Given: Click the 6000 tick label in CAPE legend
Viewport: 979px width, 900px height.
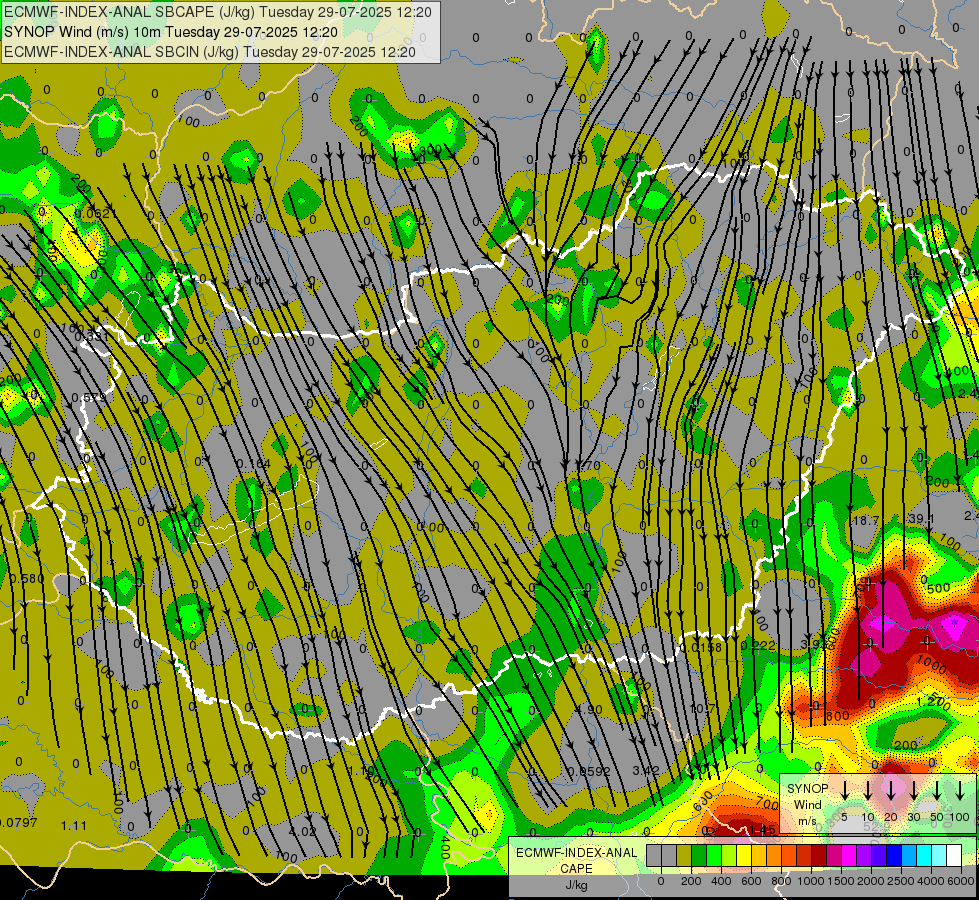Looking at the screenshot, I should [961, 881].
